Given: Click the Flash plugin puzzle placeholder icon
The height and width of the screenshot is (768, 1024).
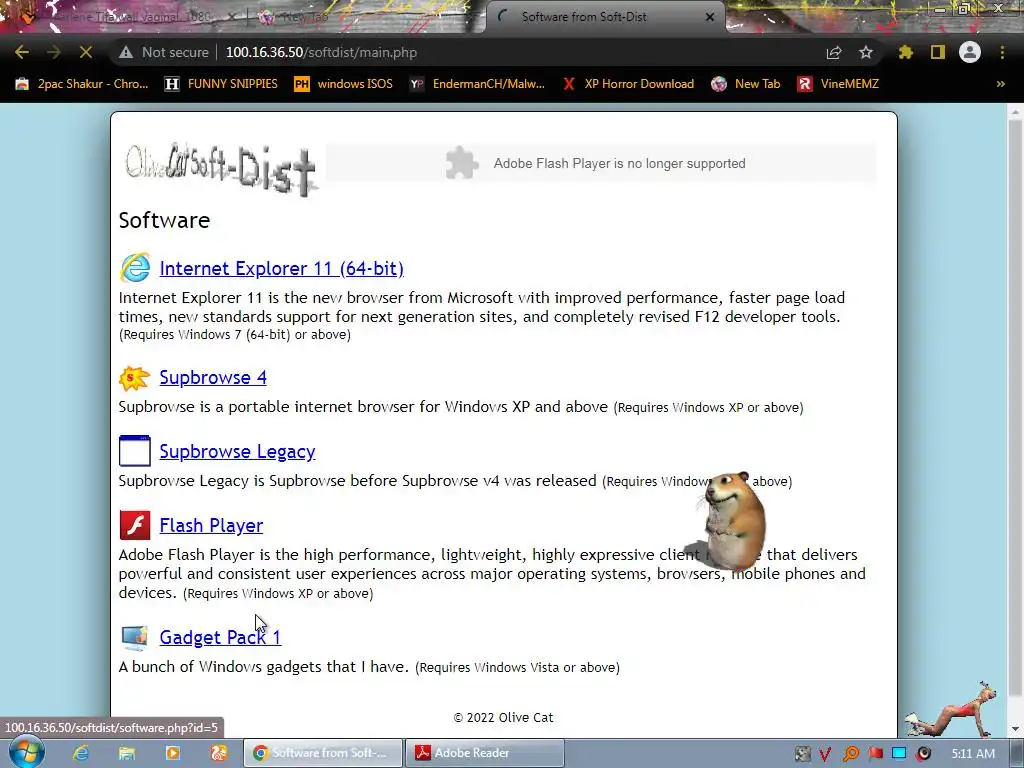Looking at the screenshot, I should point(462,163).
